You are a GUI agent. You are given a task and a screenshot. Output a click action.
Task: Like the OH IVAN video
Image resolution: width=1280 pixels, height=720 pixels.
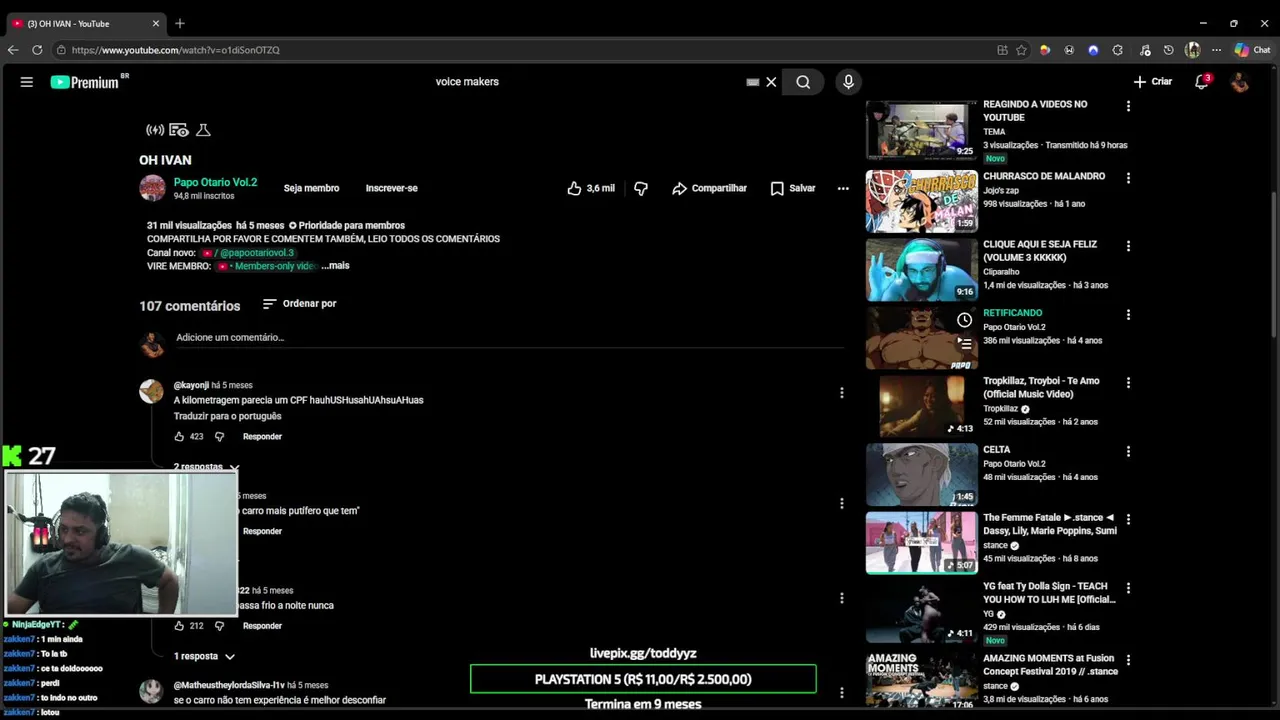click(x=591, y=188)
